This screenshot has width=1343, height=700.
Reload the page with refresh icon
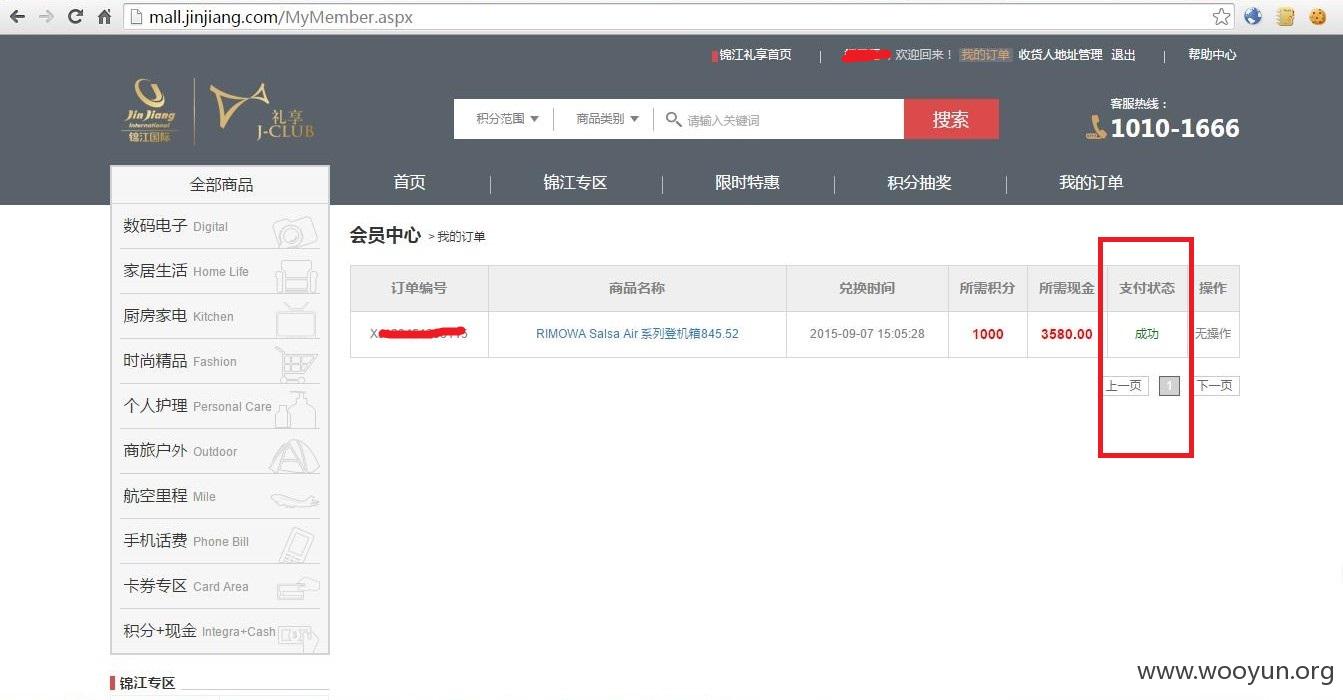coord(75,17)
